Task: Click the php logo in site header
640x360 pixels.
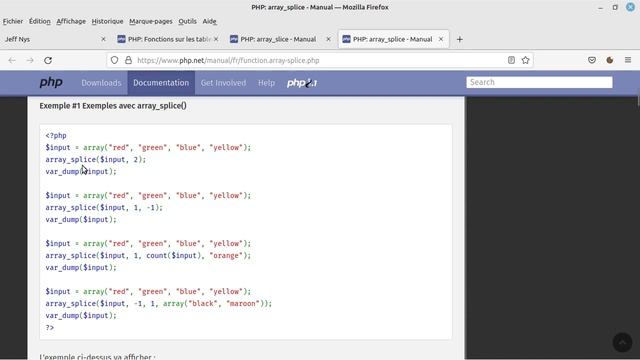Action: 51,82
